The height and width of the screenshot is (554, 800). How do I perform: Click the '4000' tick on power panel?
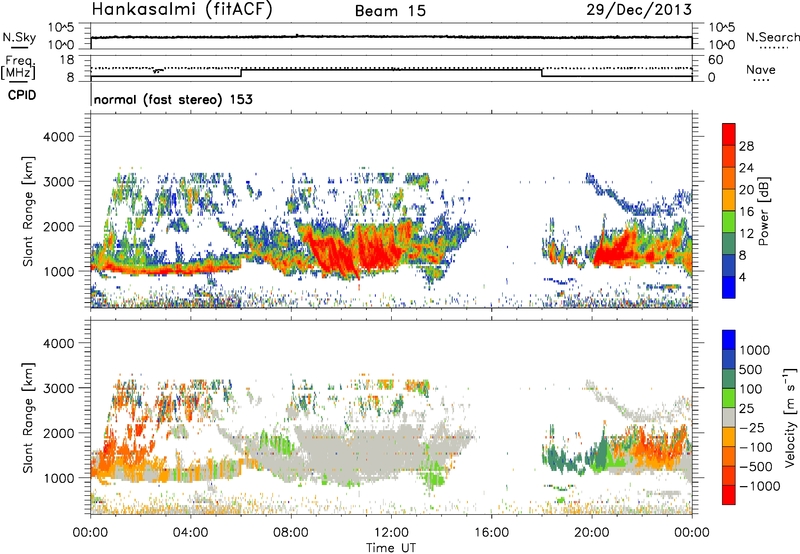click(x=59, y=137)
